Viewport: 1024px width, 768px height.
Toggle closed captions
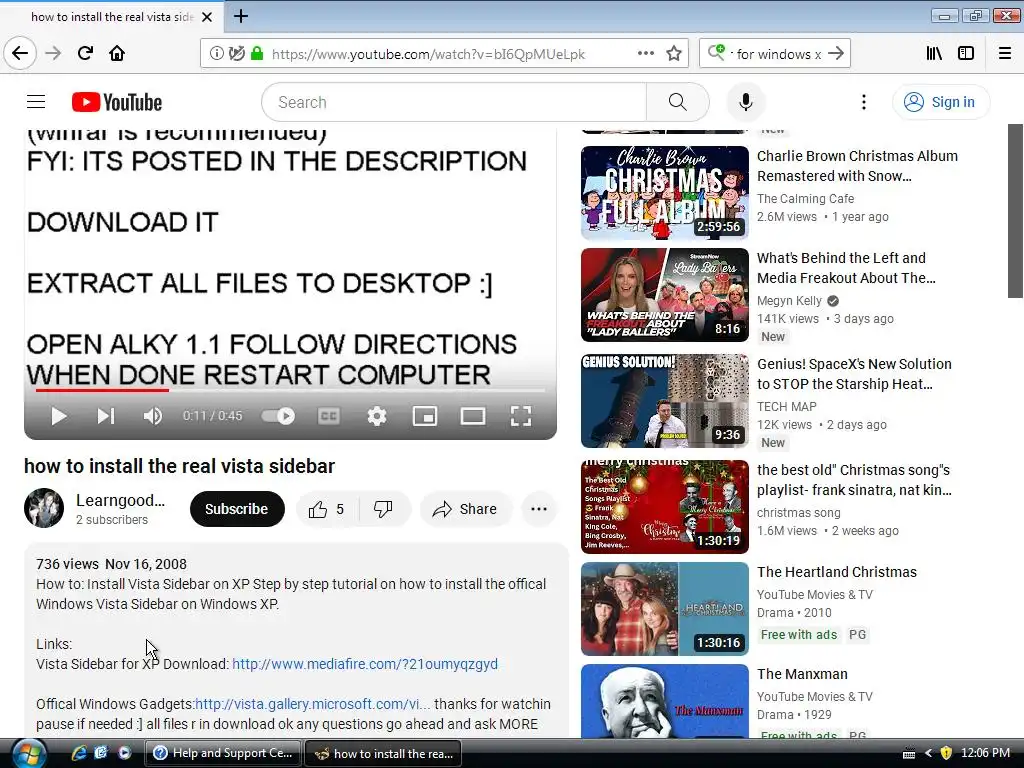point(328,416)
